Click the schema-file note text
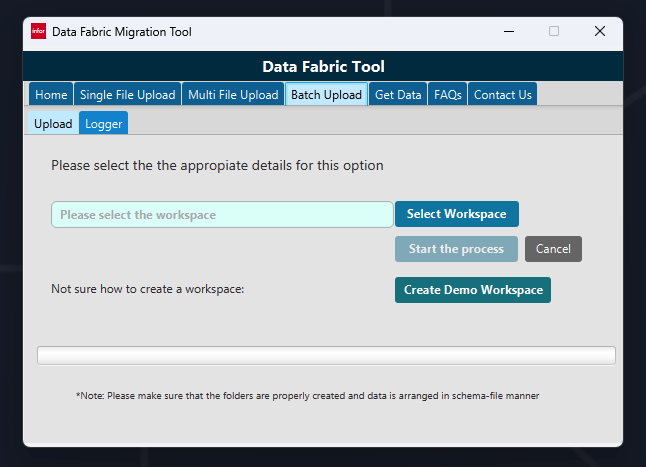This screenshot has height=467, width=646. (x=308, y=396)
